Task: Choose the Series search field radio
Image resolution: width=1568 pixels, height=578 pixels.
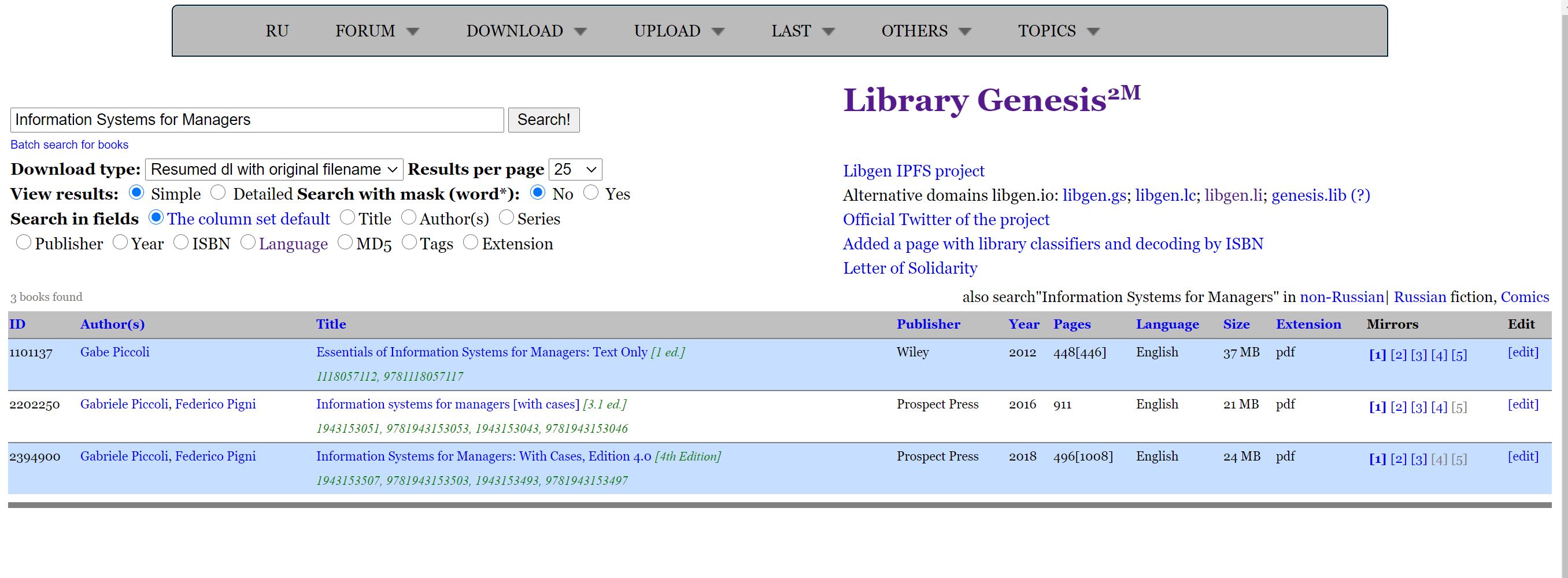Action: click(x=506, y=218)
